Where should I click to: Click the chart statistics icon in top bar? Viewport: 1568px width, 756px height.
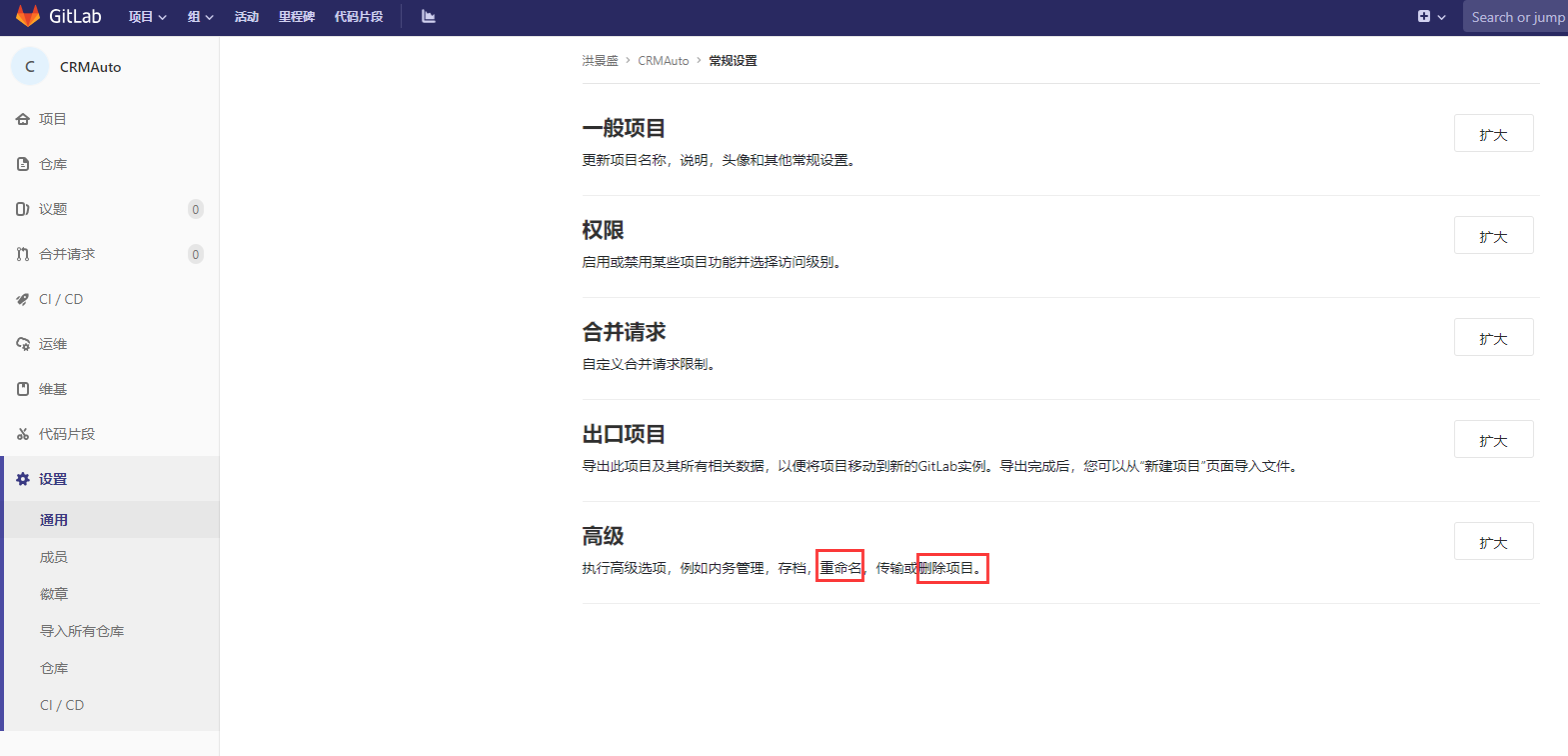pyautogui.click(x=429, y=16)
